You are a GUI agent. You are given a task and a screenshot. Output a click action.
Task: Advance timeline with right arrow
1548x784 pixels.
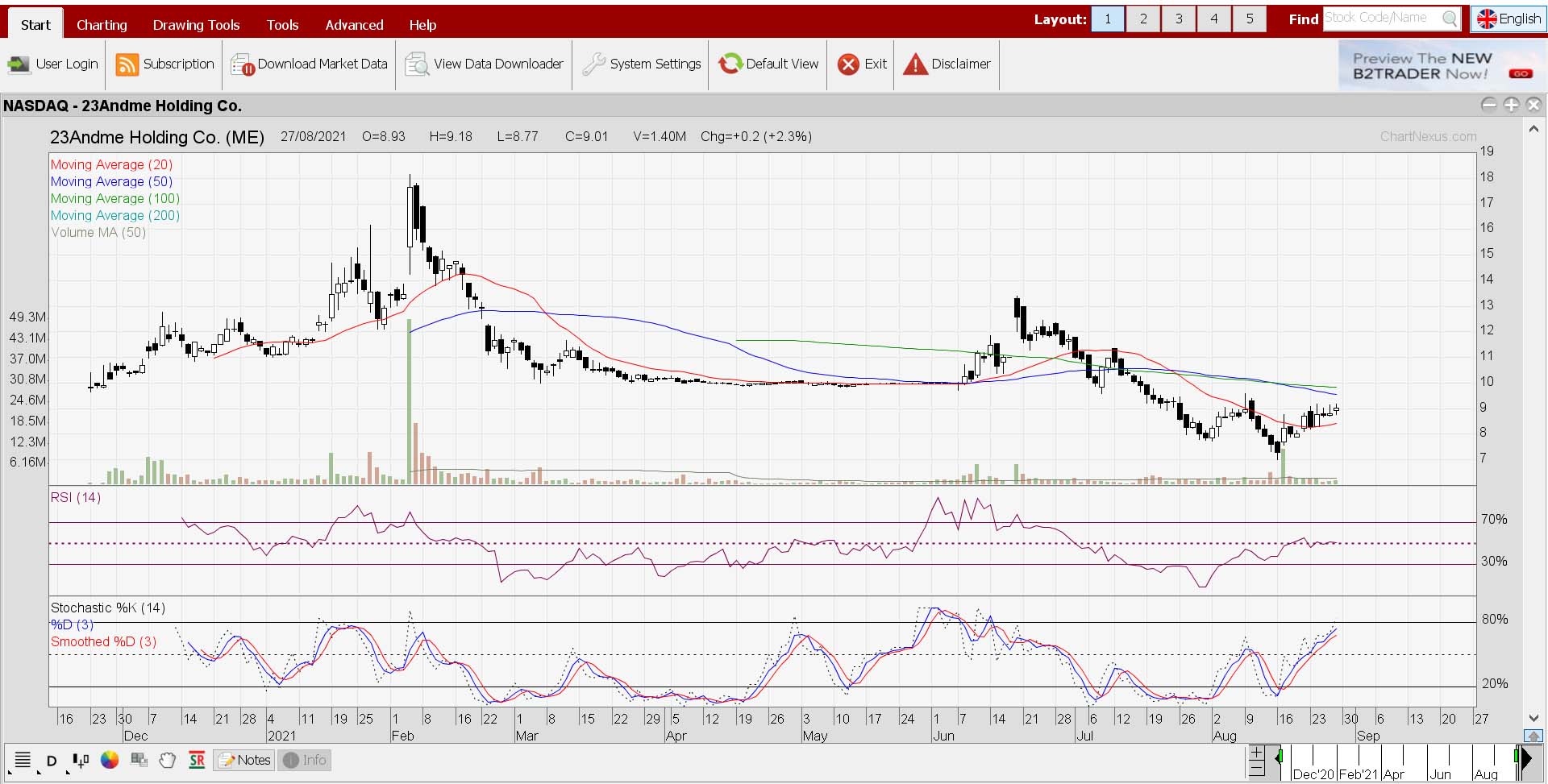(x=1526, y=757)
